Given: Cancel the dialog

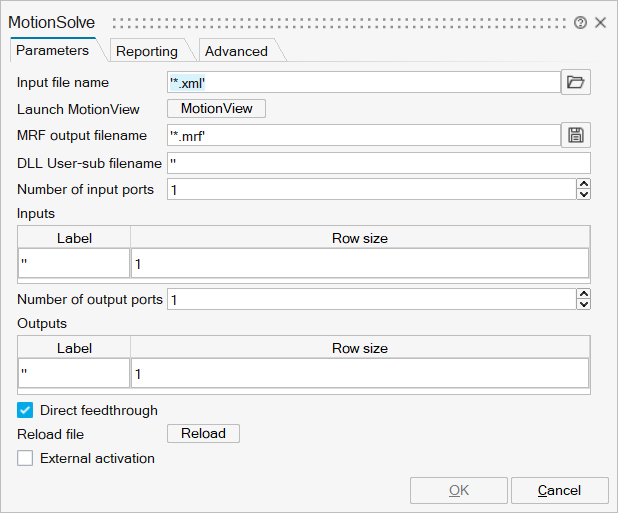Looking at the screenshot, I should tap(559, 490).
